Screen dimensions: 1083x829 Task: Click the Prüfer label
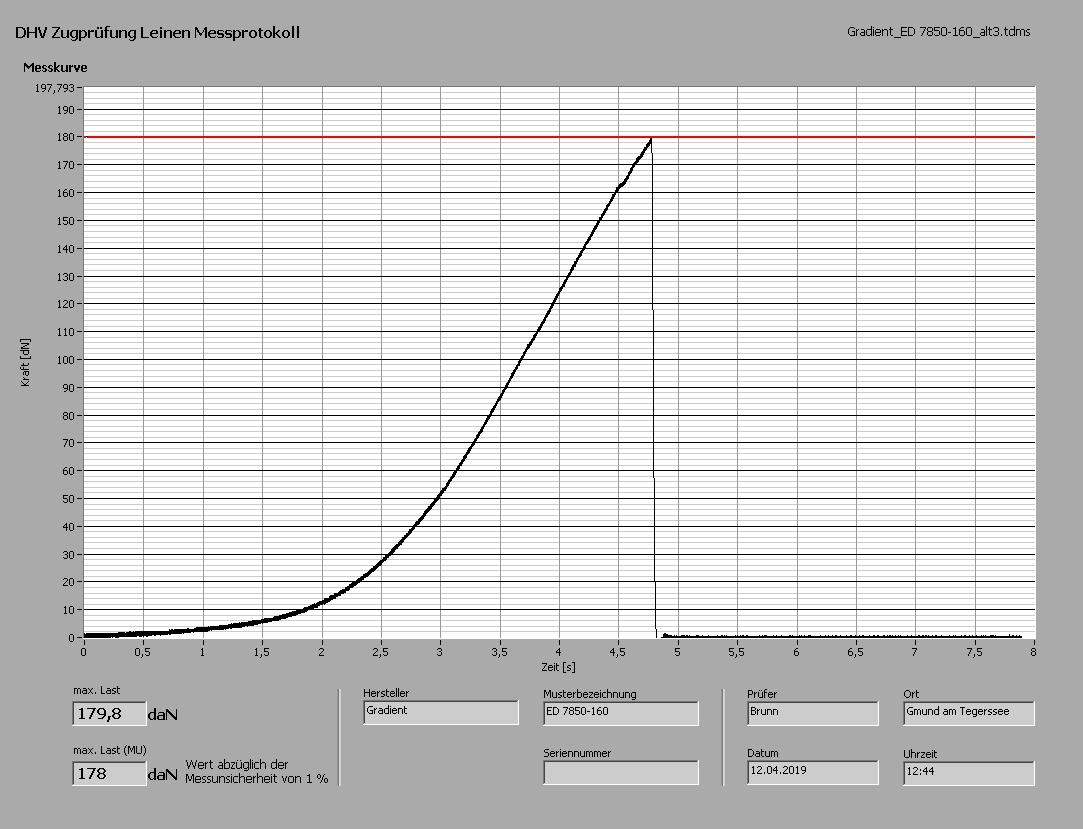(762, 694)
